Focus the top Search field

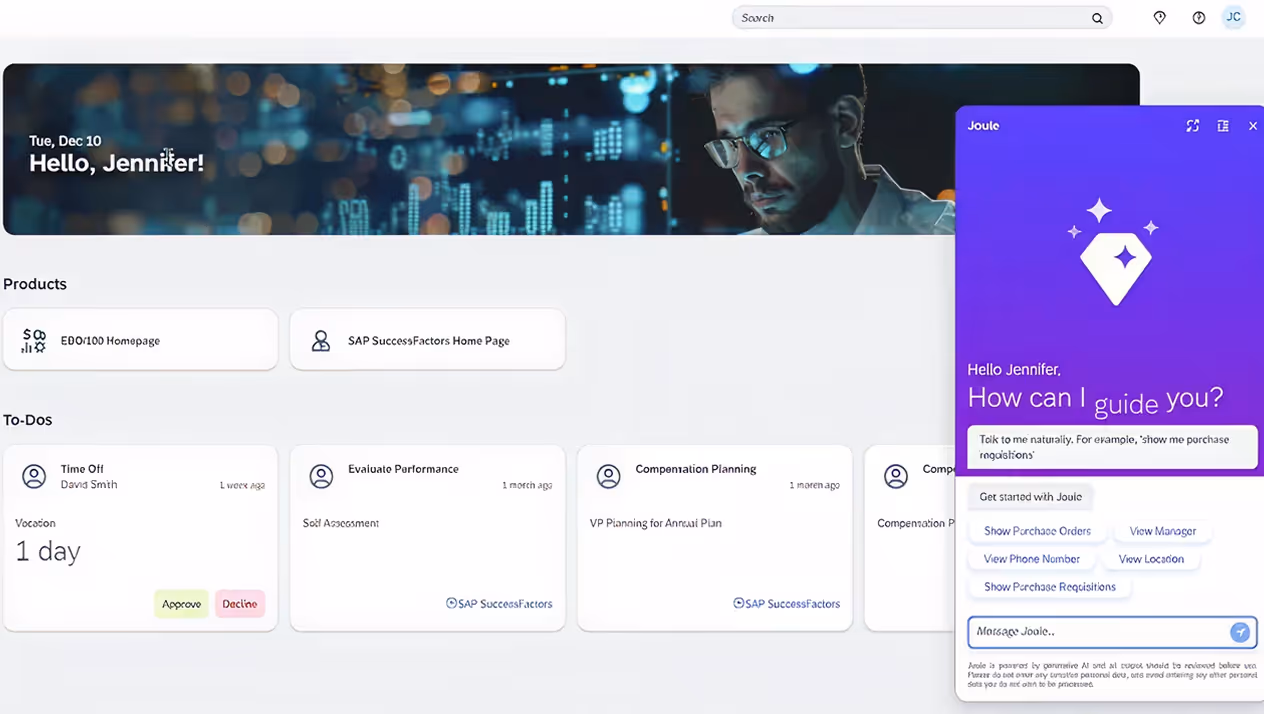pos(922,18)
